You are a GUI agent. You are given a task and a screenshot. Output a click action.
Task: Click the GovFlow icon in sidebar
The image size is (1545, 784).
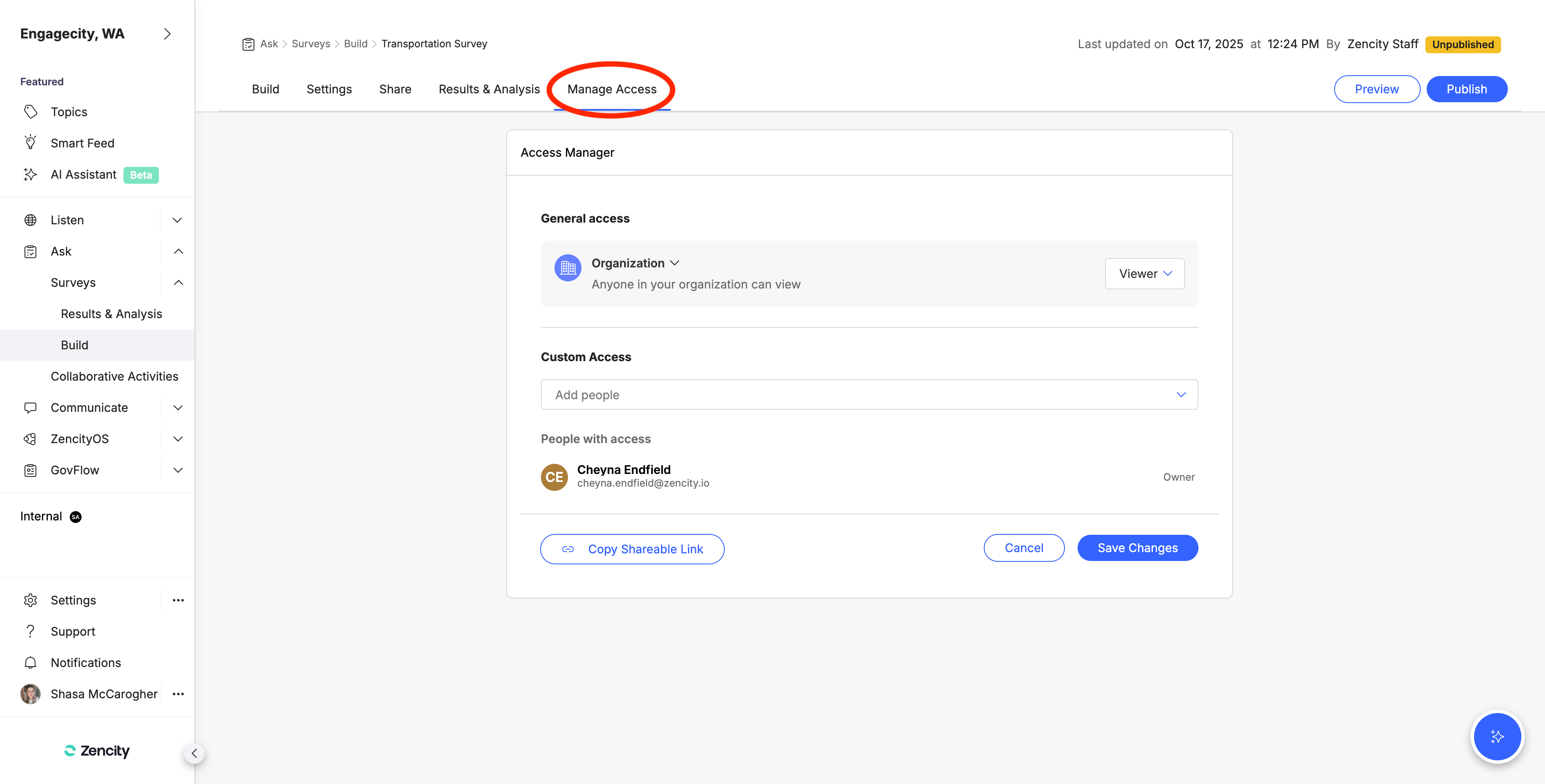tap(30, 470)
